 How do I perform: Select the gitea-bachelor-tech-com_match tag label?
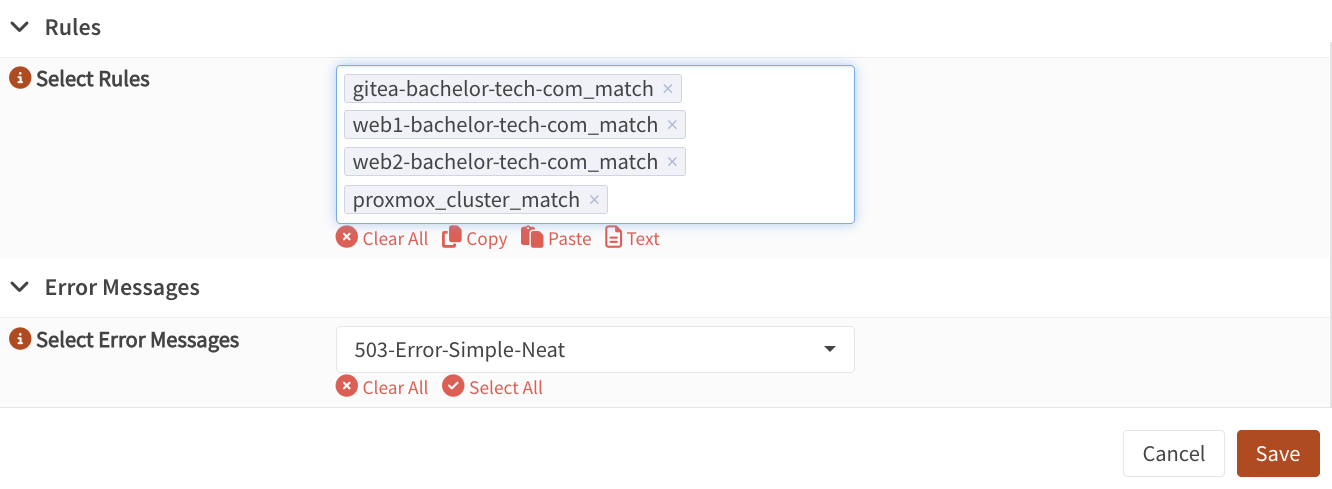point(503,89)
